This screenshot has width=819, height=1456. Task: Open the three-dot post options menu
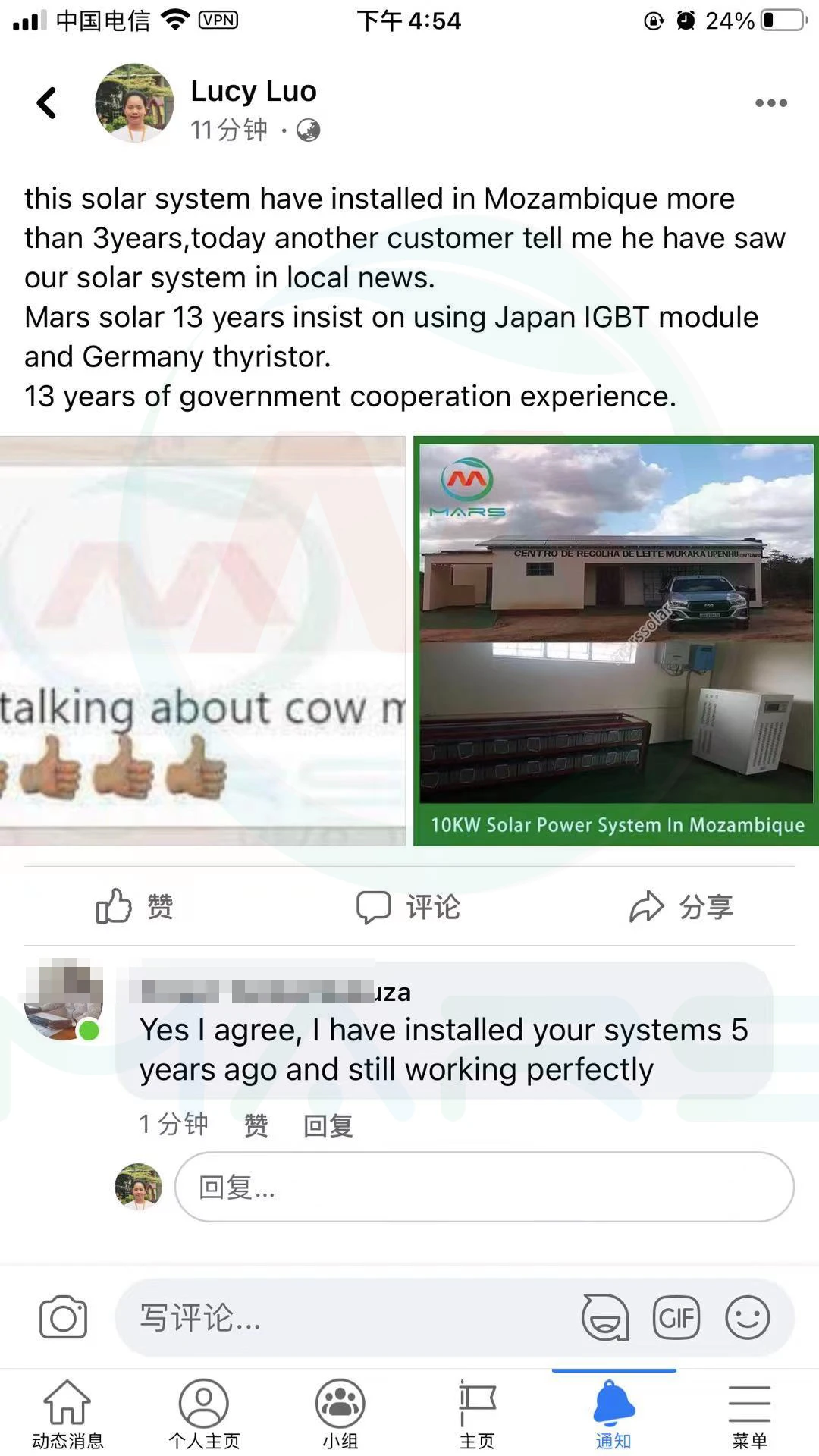pyautogui.click(x=770, y=103)
